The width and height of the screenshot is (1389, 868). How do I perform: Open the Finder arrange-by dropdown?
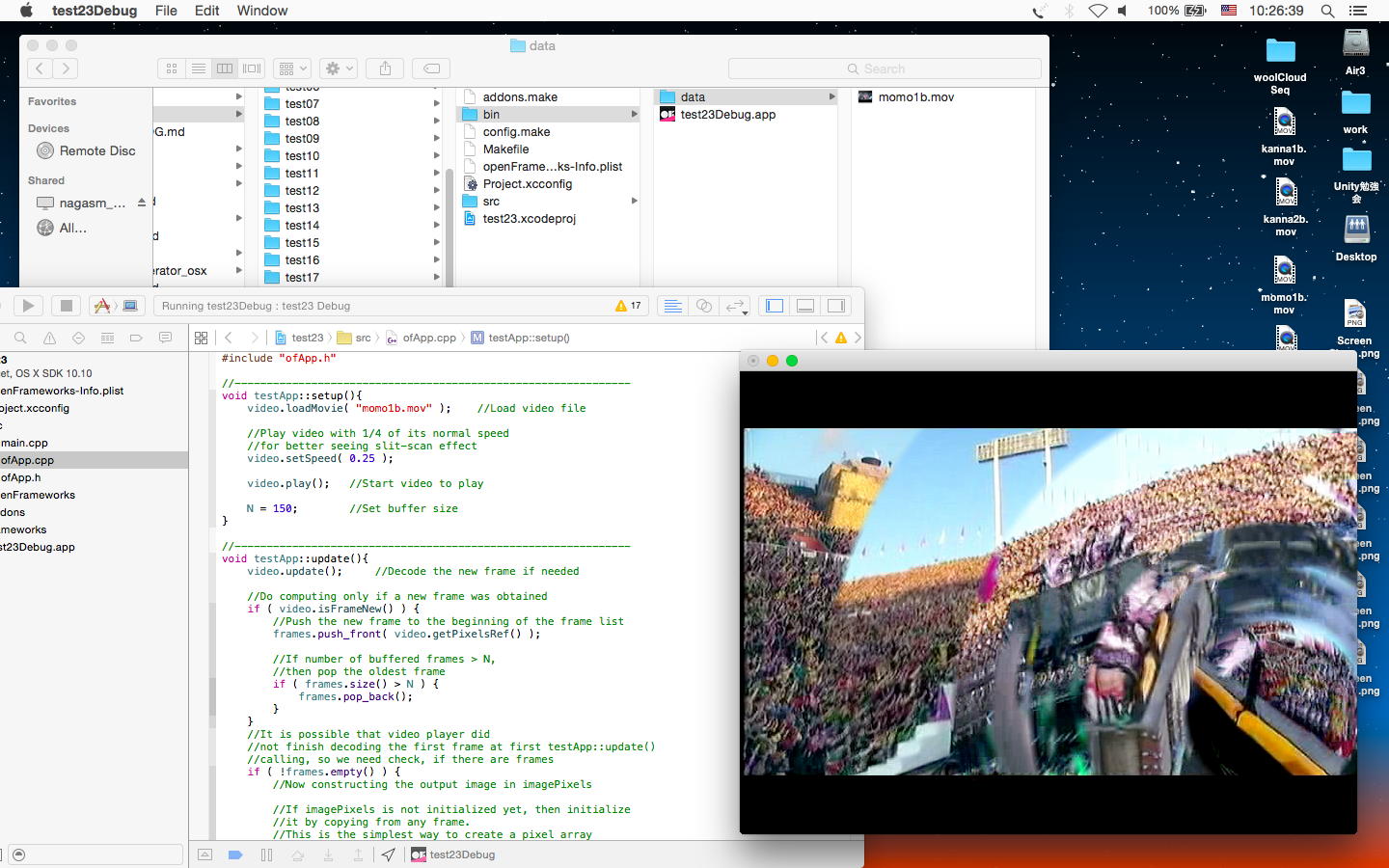pyautogui.click(x=291, y=68)
